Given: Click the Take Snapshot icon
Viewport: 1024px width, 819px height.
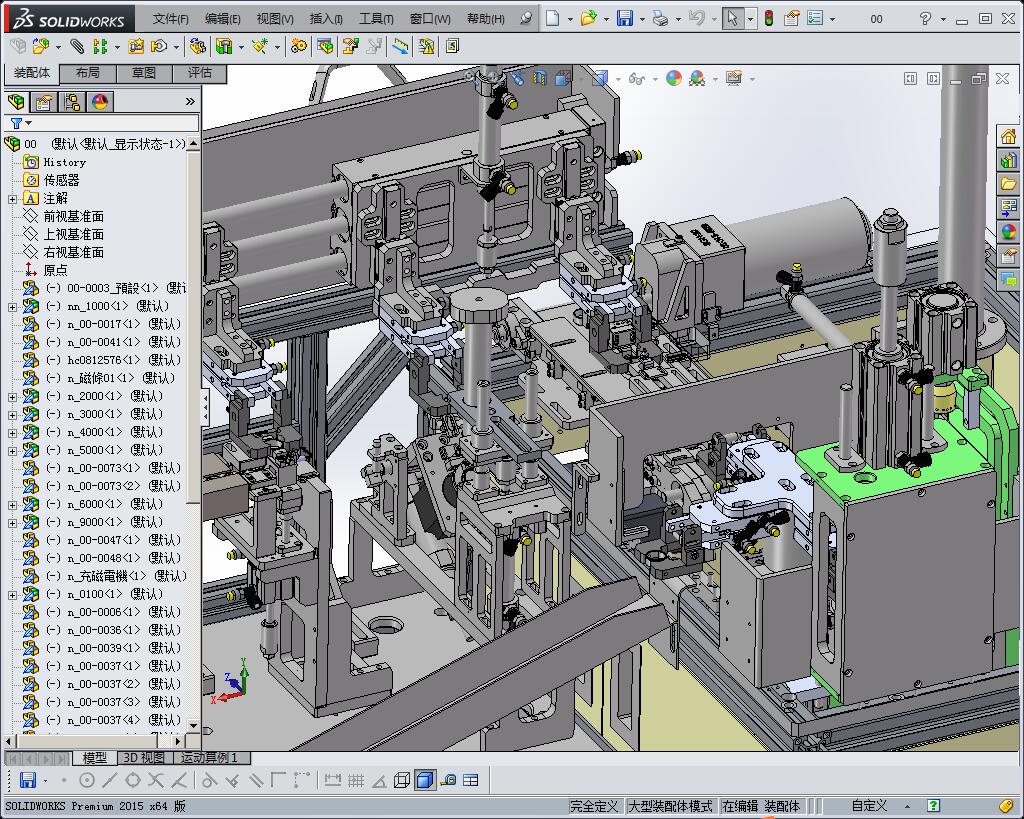Looking at the screenshot, I should pos(452,46).
